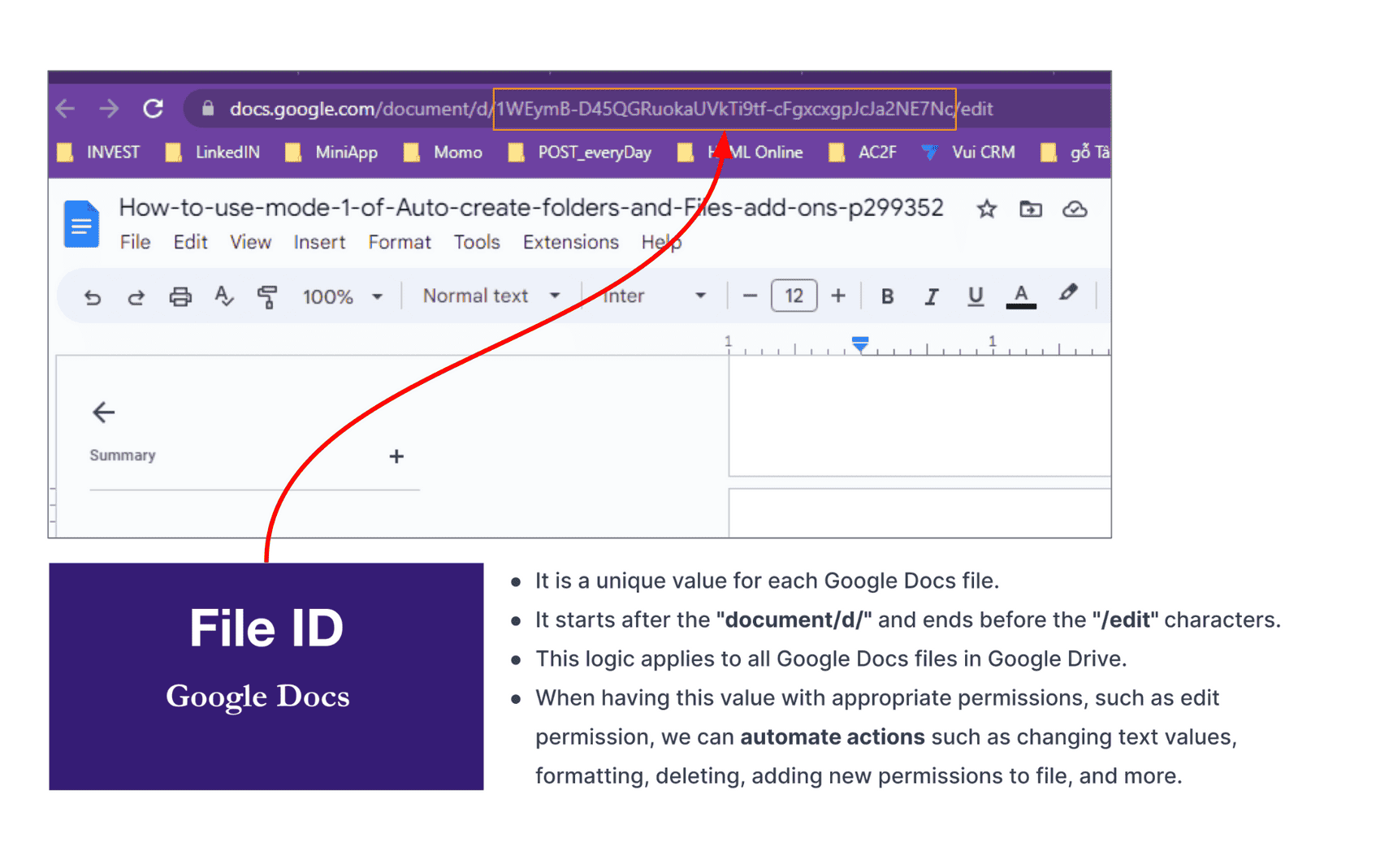Redo the last action
The image size is (1389, 868).
(x=136, y=296)
